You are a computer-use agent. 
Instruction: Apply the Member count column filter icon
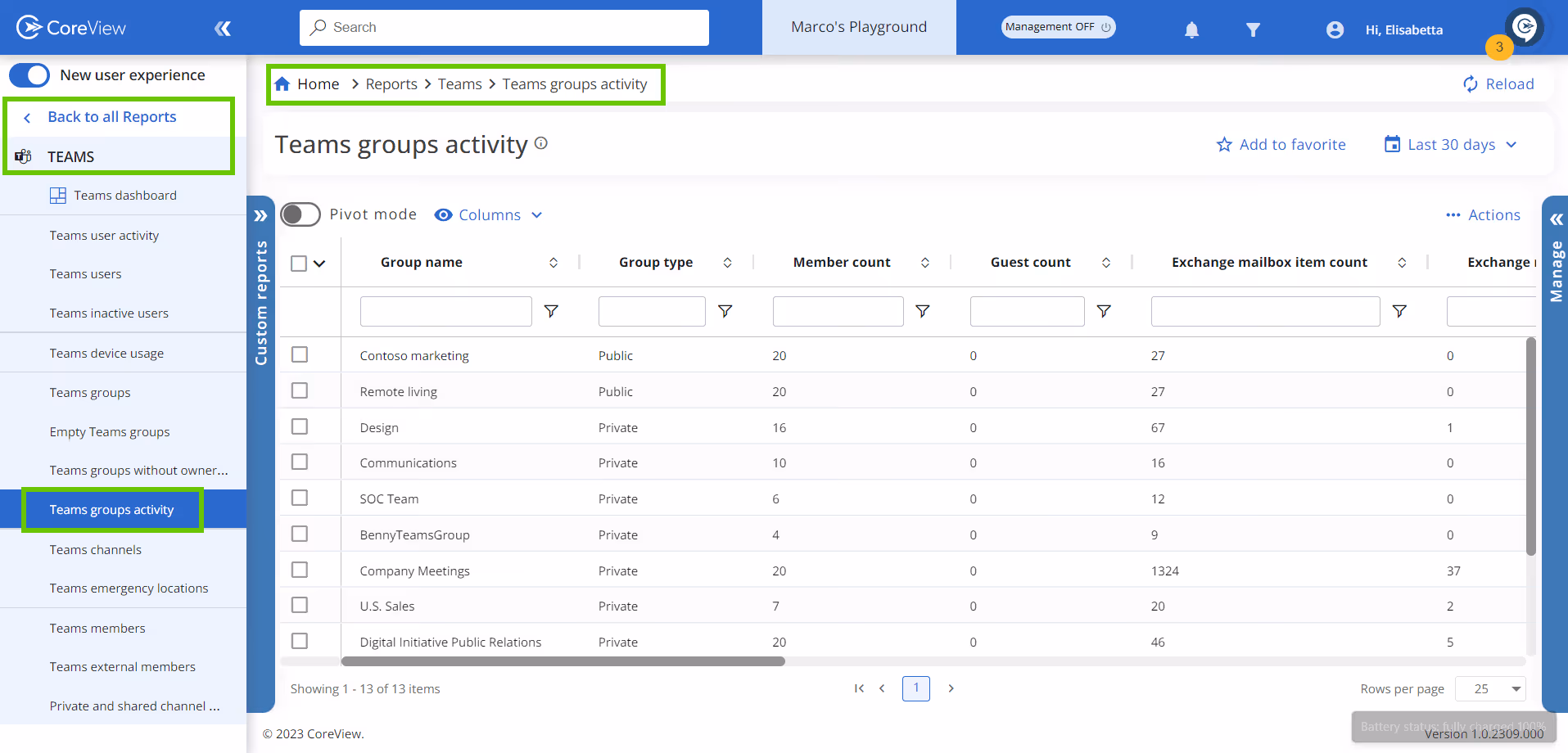(922, 311)
